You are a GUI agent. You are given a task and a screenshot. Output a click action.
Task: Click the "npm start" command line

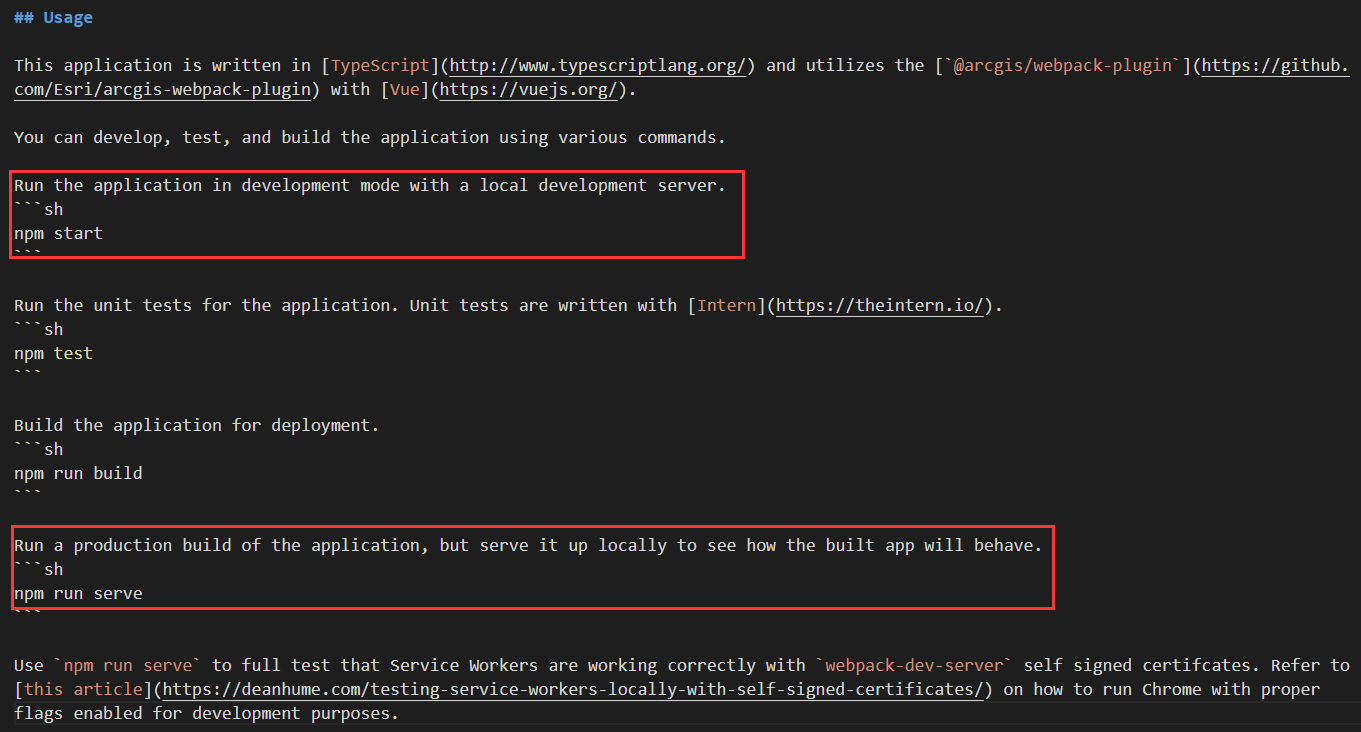pyautogui.click(x=58, y=233)
